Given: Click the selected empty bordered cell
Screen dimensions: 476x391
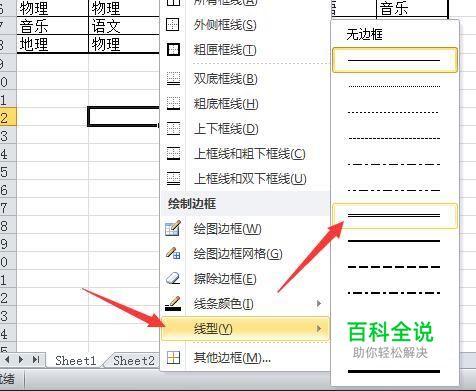Looking at the screenshot, I should (x=124, y=117).
